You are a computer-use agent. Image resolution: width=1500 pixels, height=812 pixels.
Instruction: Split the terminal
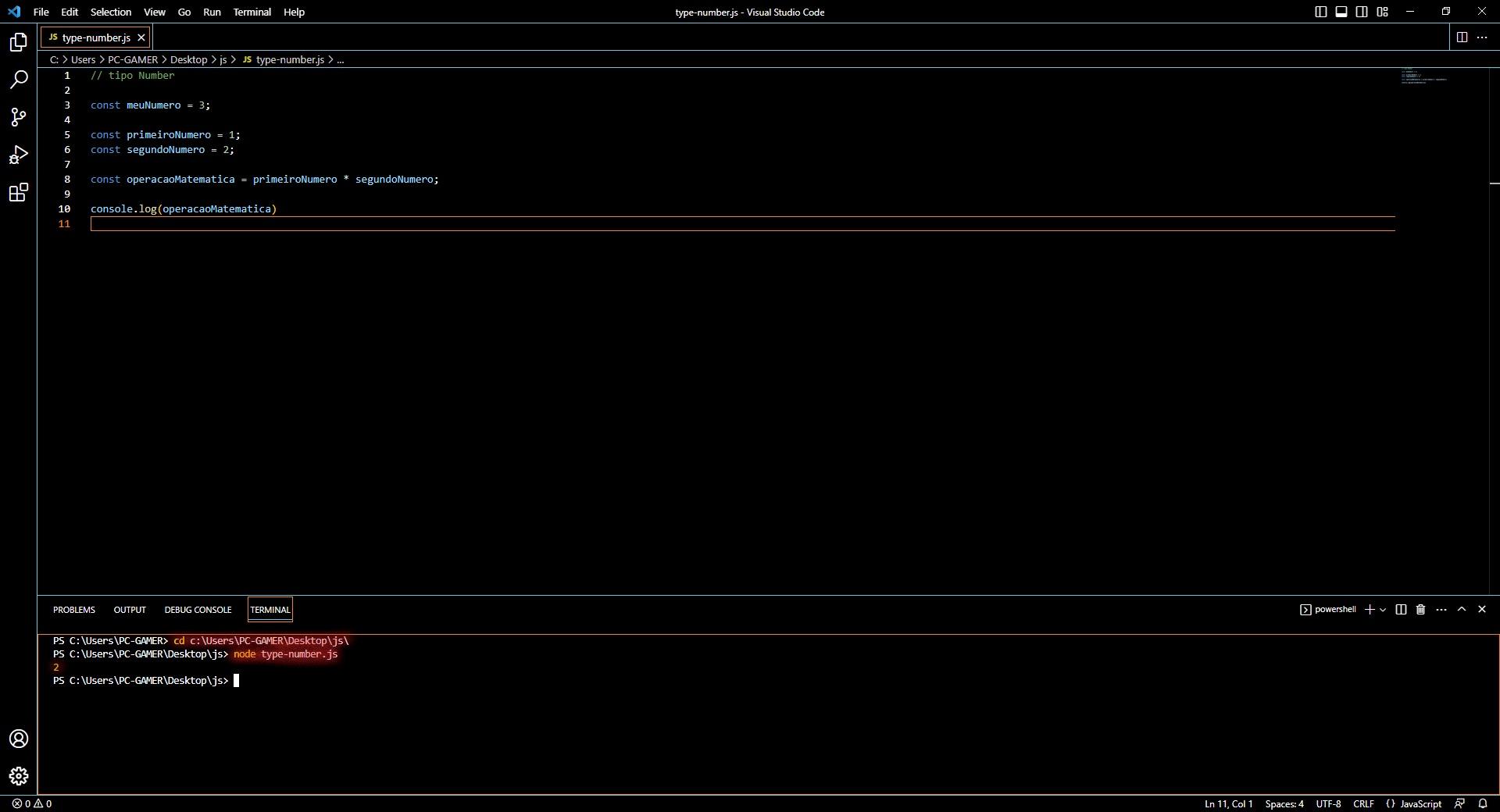coord(1401,610)
